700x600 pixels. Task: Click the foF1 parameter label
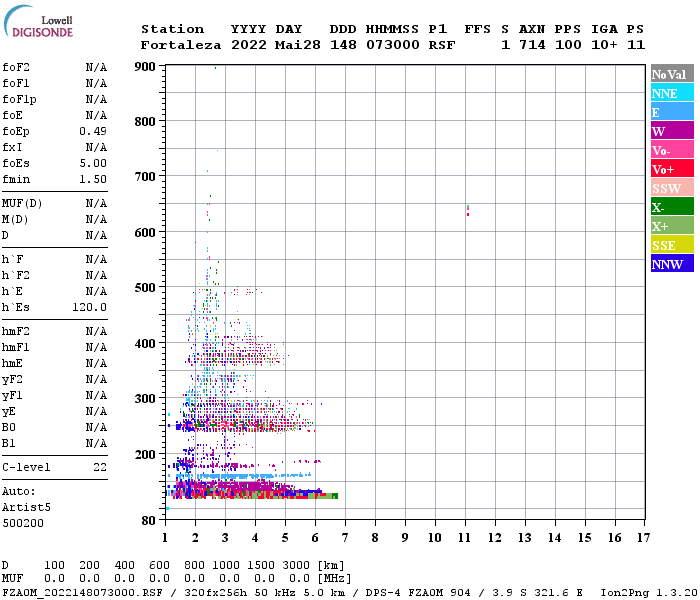(x=16, y=83)
